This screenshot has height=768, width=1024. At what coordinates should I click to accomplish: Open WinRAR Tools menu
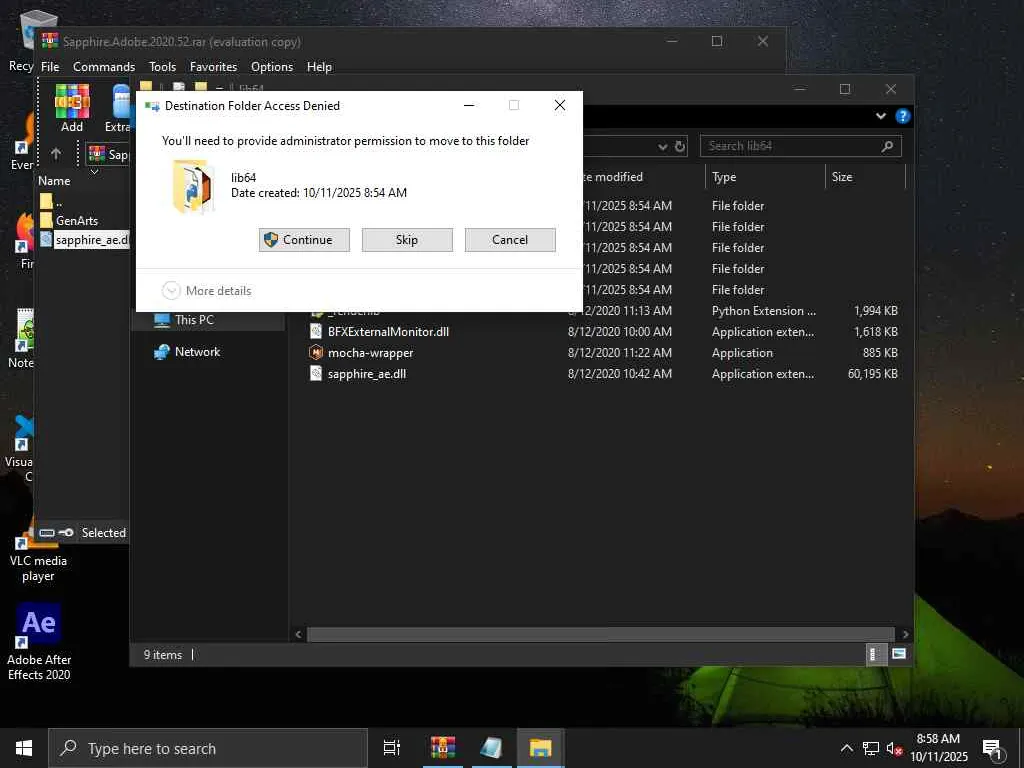click(162, 67)
